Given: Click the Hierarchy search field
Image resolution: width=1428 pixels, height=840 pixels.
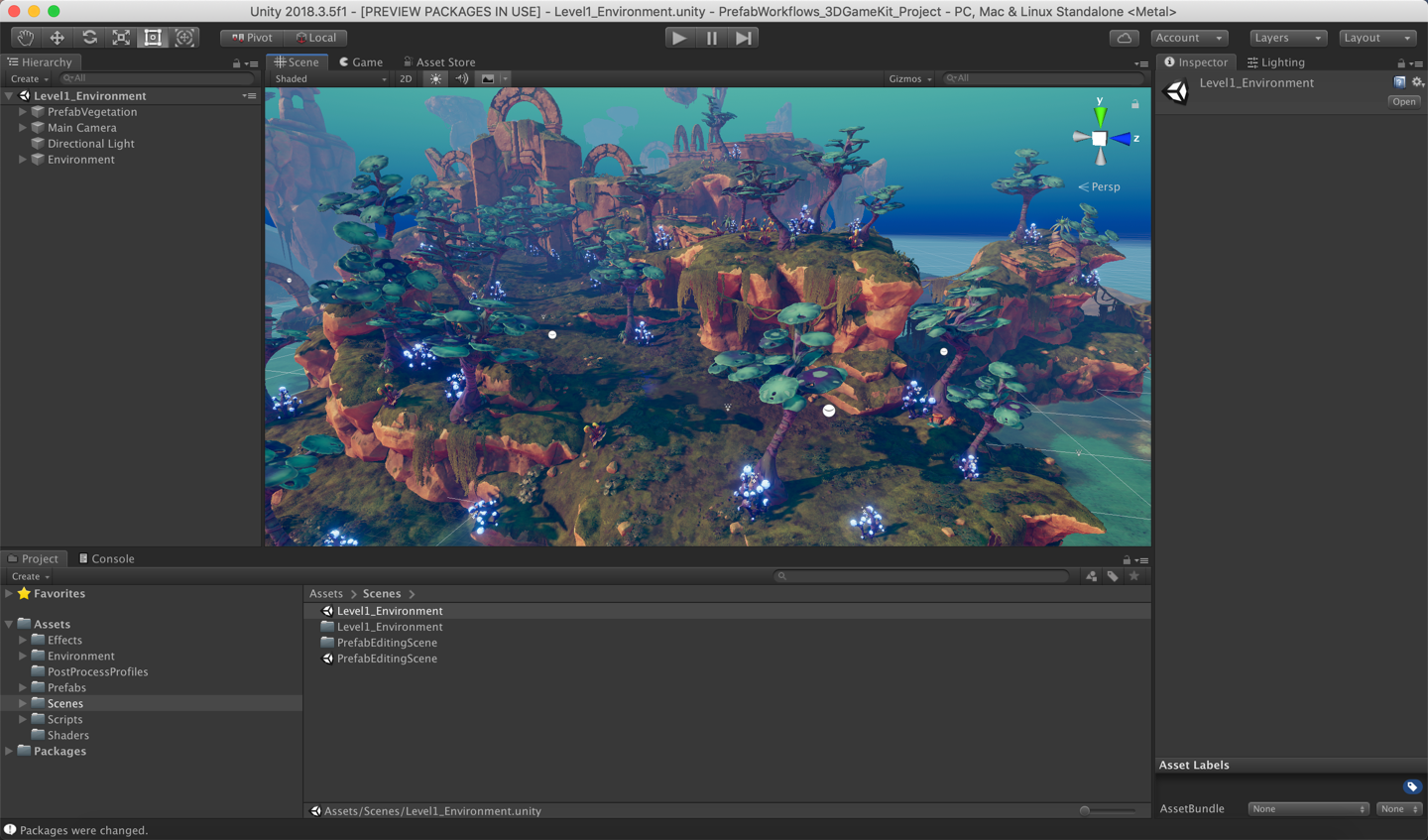Looking at the screenshot, I should pyautogui.click(x=156, y=78).
